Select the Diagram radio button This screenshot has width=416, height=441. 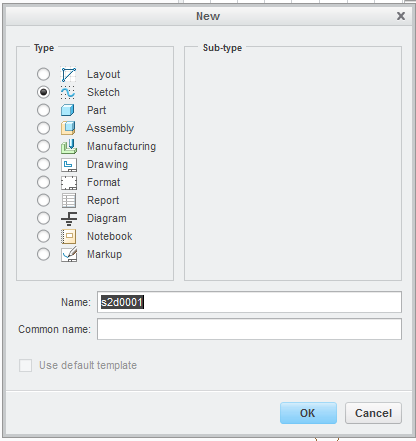tap(43, 218)
